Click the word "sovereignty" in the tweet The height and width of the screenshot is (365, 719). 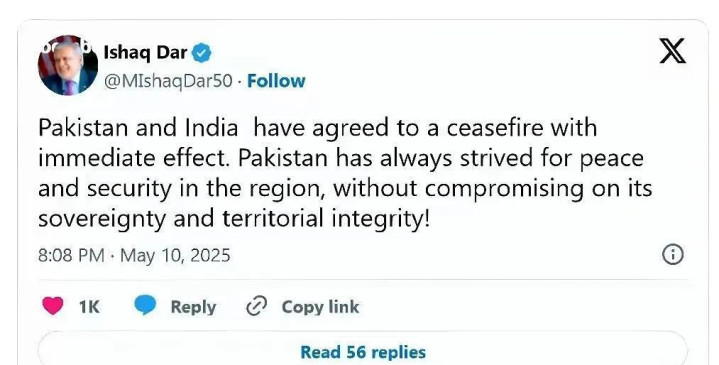tap(102, 219)
